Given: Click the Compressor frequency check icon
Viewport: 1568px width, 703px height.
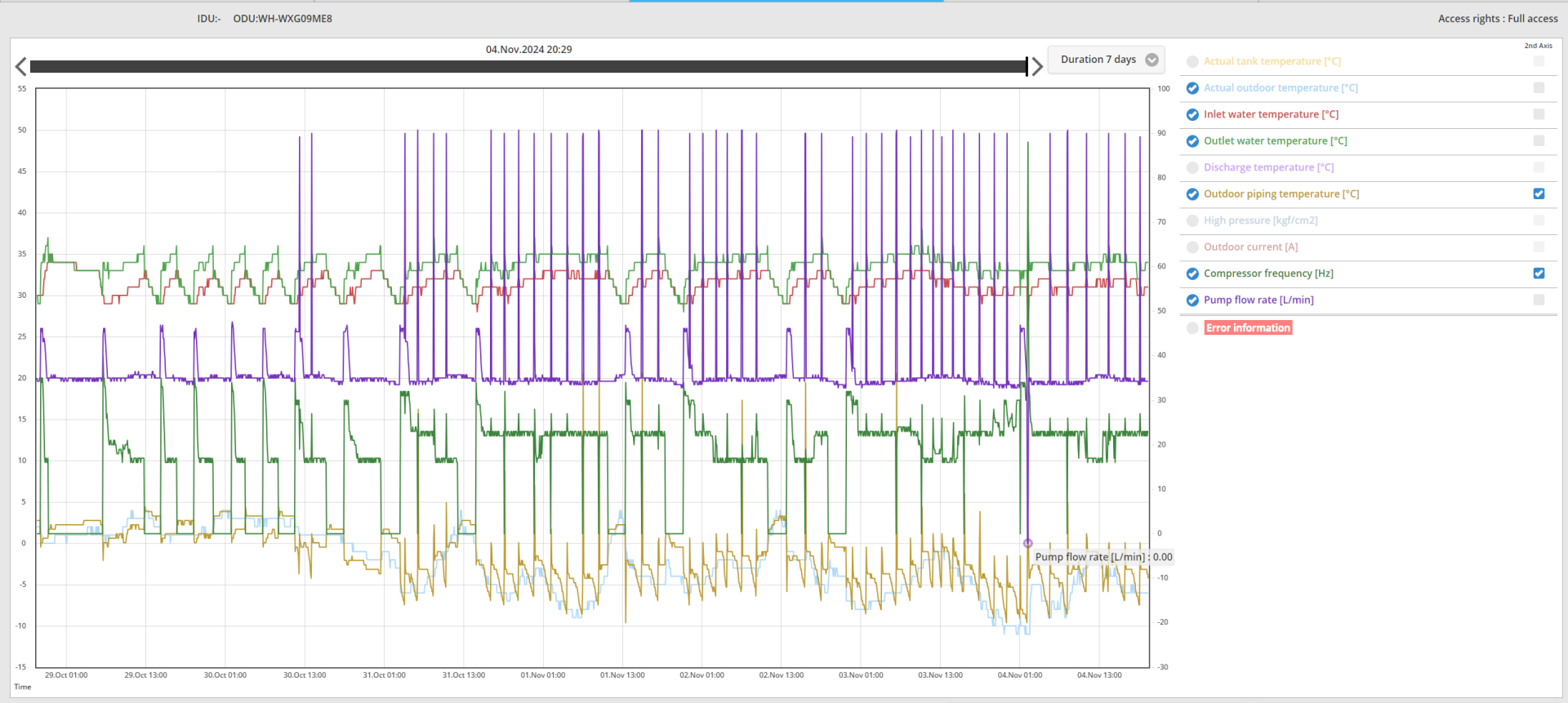Looking at the screenshot, I should click(1192, 274).
